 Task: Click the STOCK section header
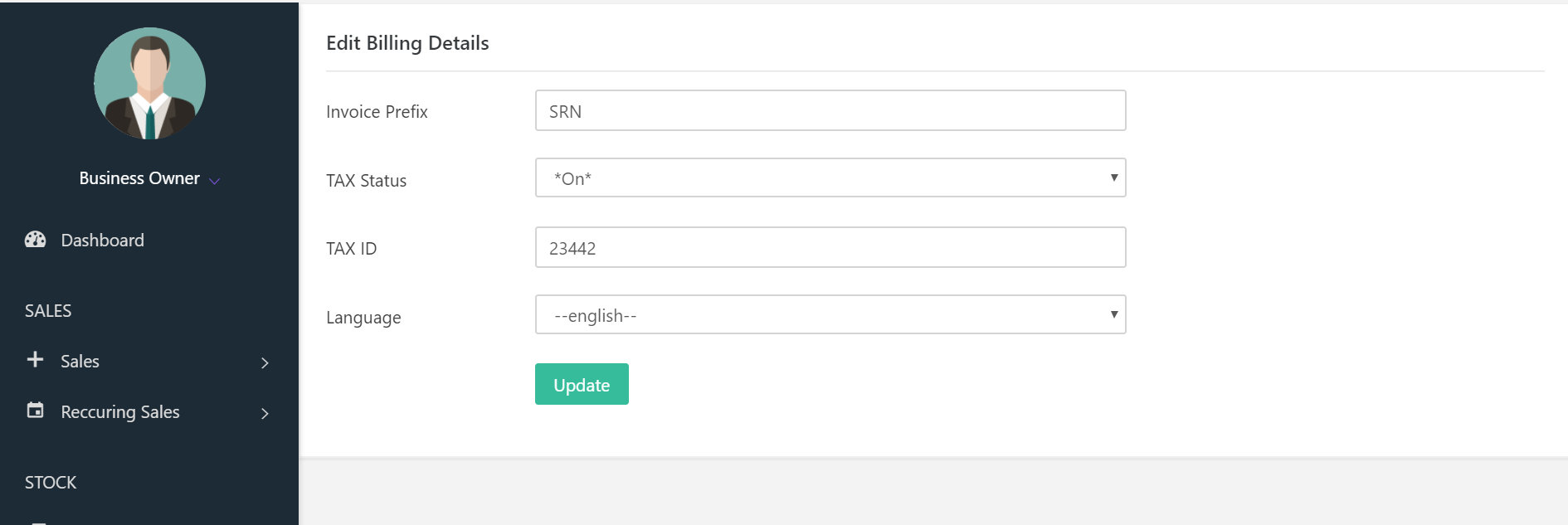51,483
